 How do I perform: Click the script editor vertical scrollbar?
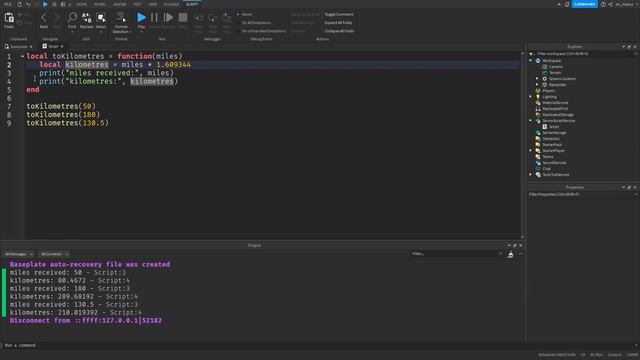[522, 145]
